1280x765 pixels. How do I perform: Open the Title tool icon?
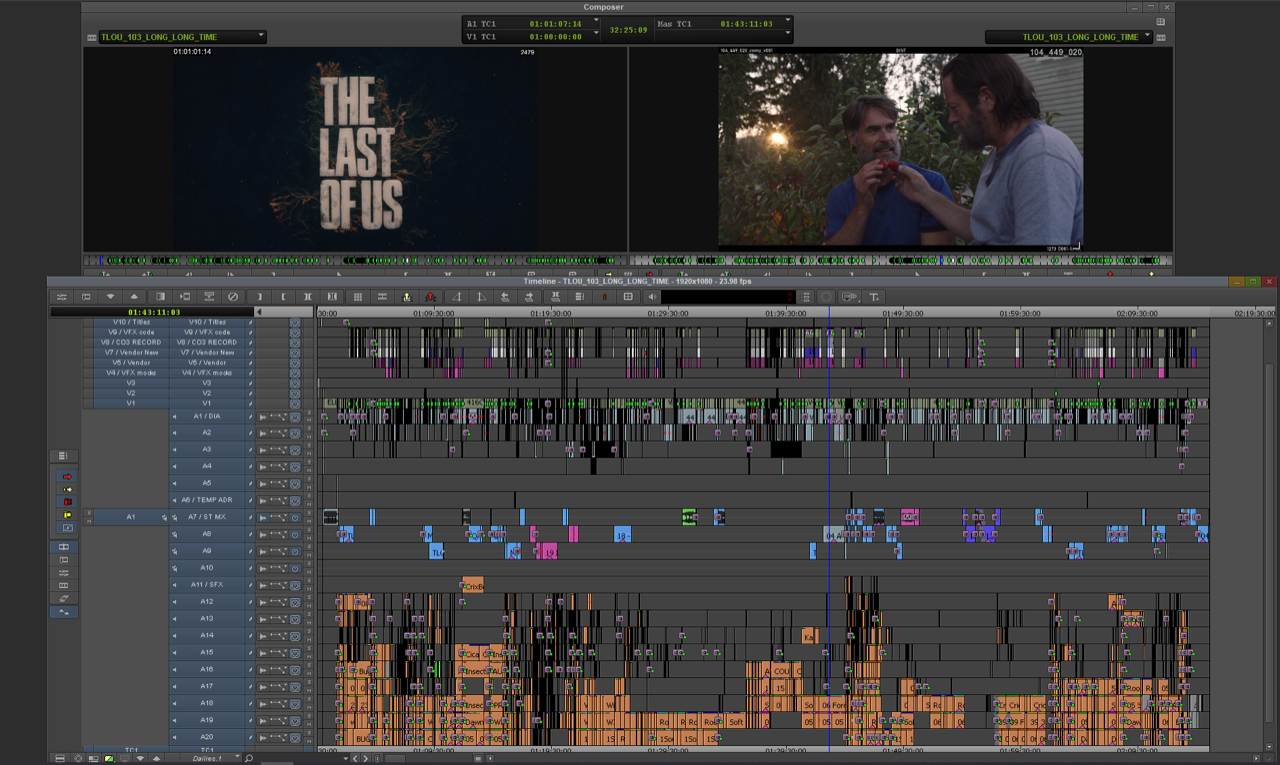tap(874, 297)
